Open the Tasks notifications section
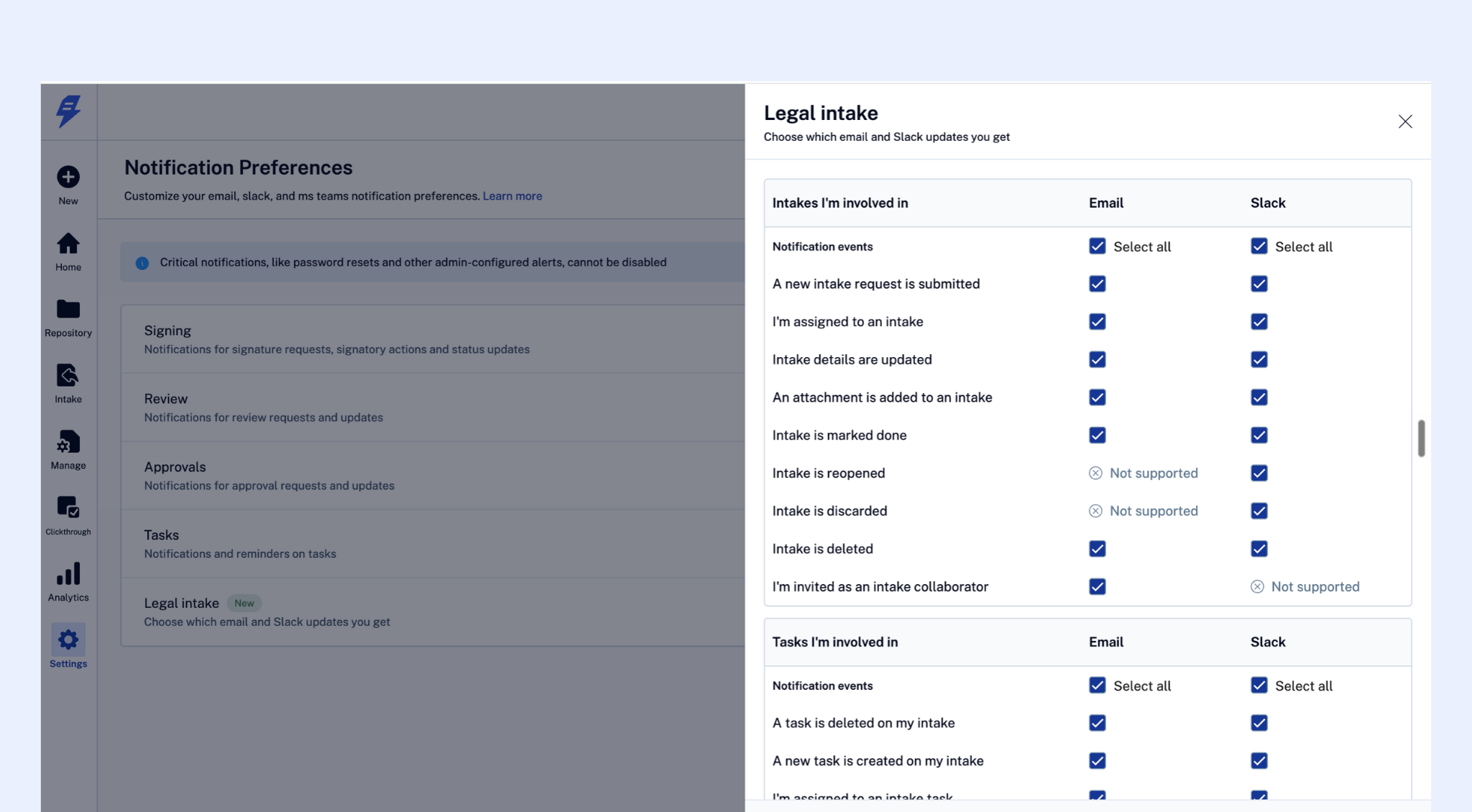This screenshot has width=1472, height=812. click(x=433, y=544)
